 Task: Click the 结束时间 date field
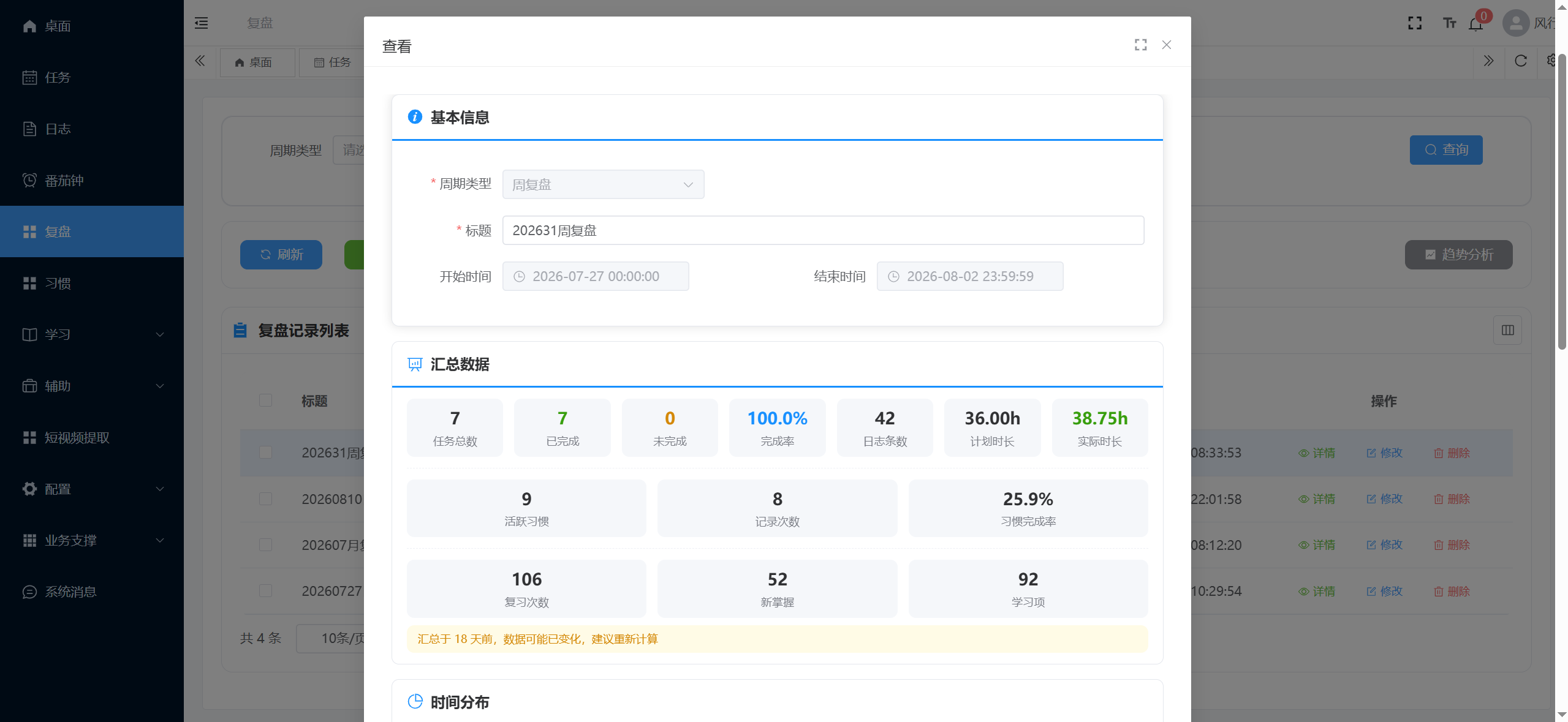969,276
